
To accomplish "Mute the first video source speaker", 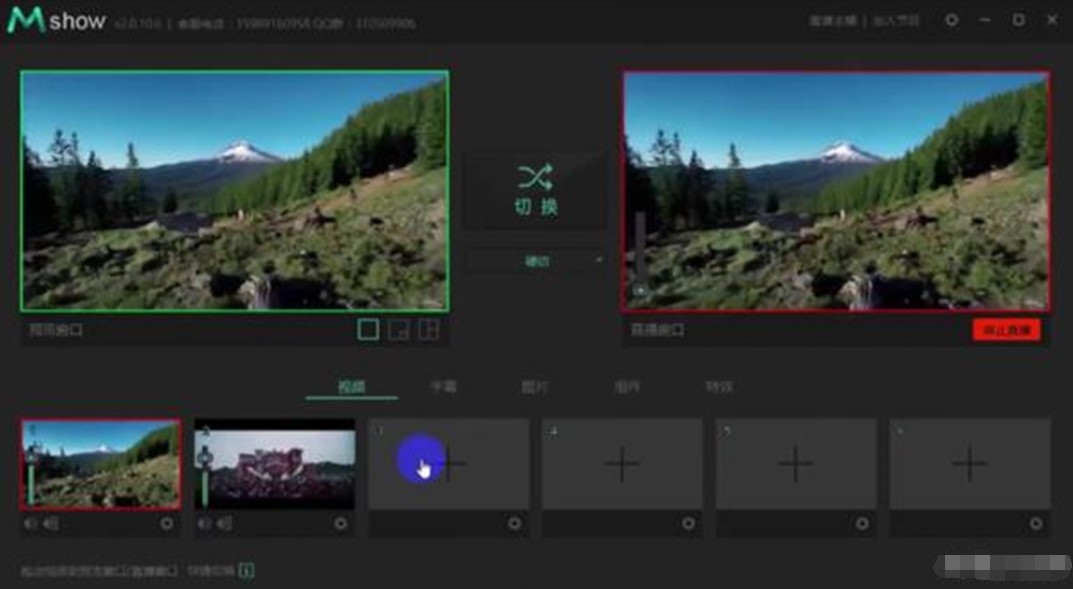I will point(30,523).
